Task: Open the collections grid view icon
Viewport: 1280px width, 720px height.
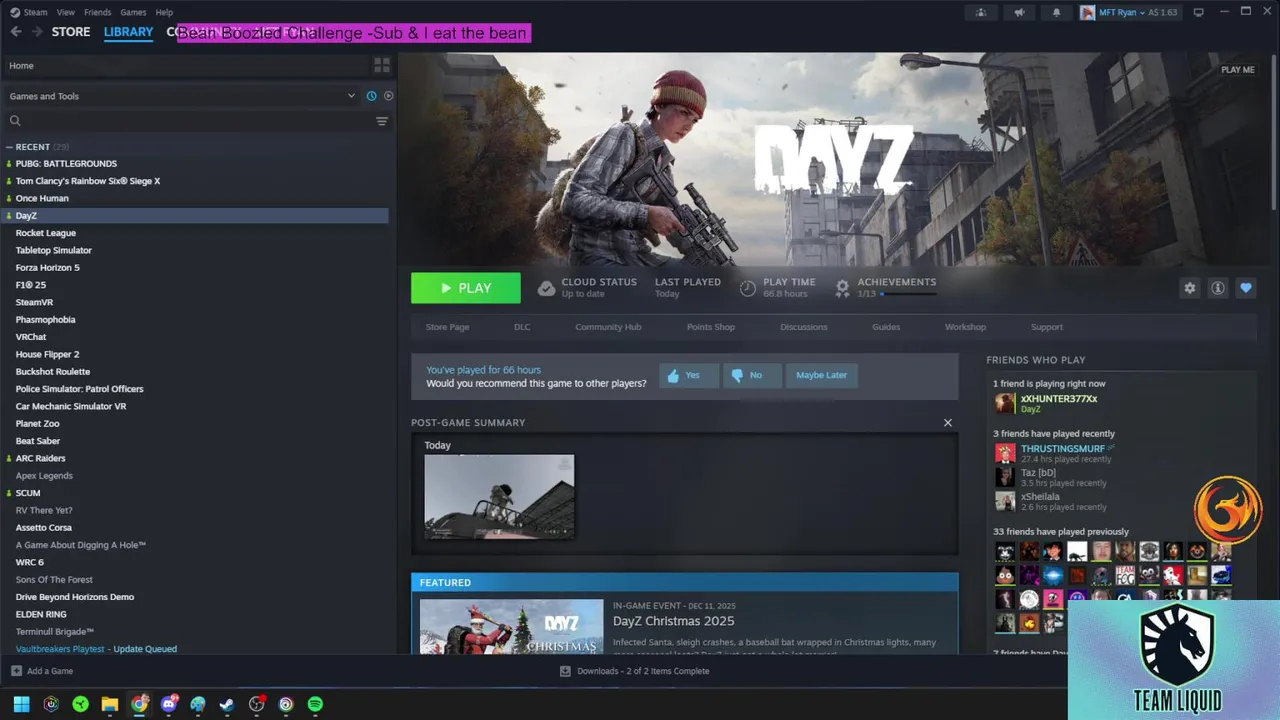Action: tap(382, 65)
